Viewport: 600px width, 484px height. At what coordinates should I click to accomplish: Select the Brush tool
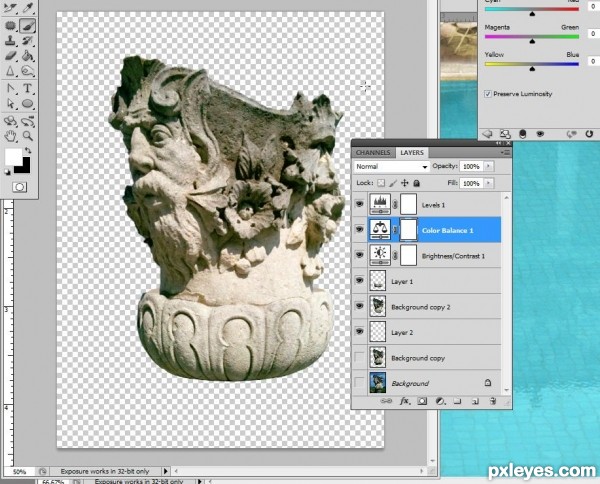click(x=28, y=25)
